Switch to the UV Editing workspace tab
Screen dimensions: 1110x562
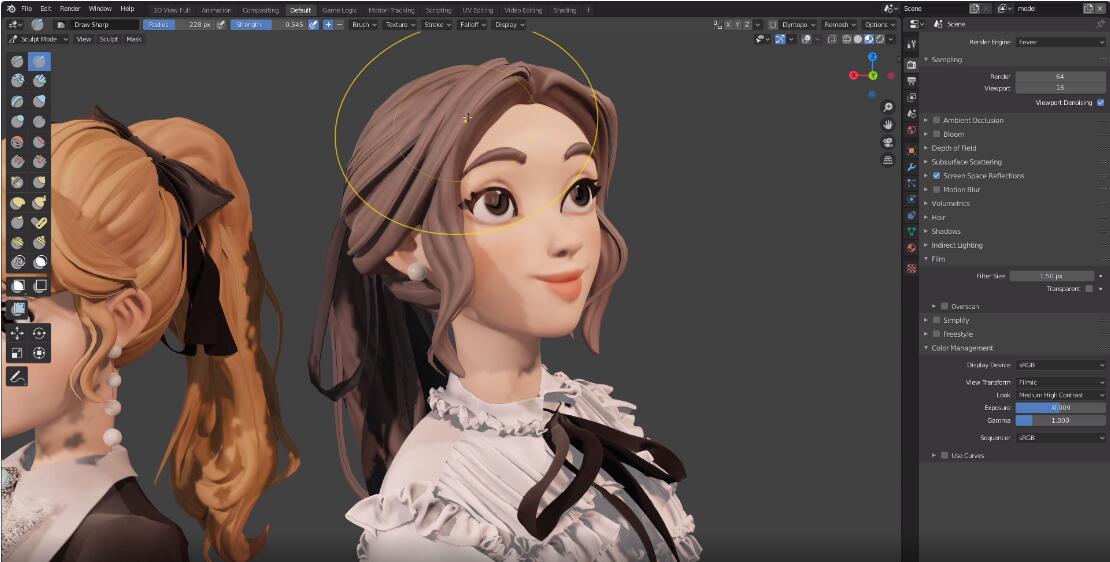[x=477, y=10]
